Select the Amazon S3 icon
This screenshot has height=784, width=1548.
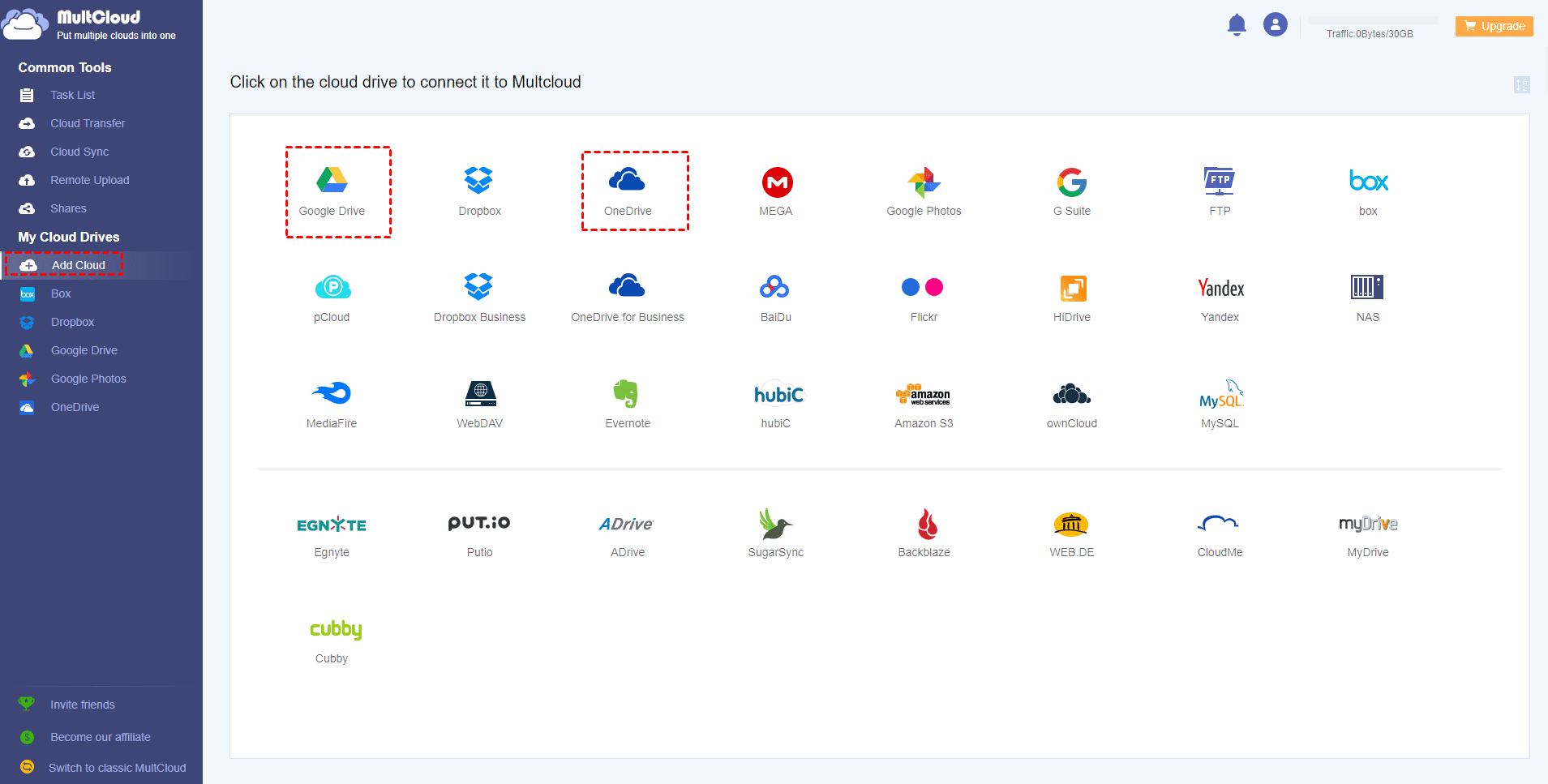coord(923,403)
